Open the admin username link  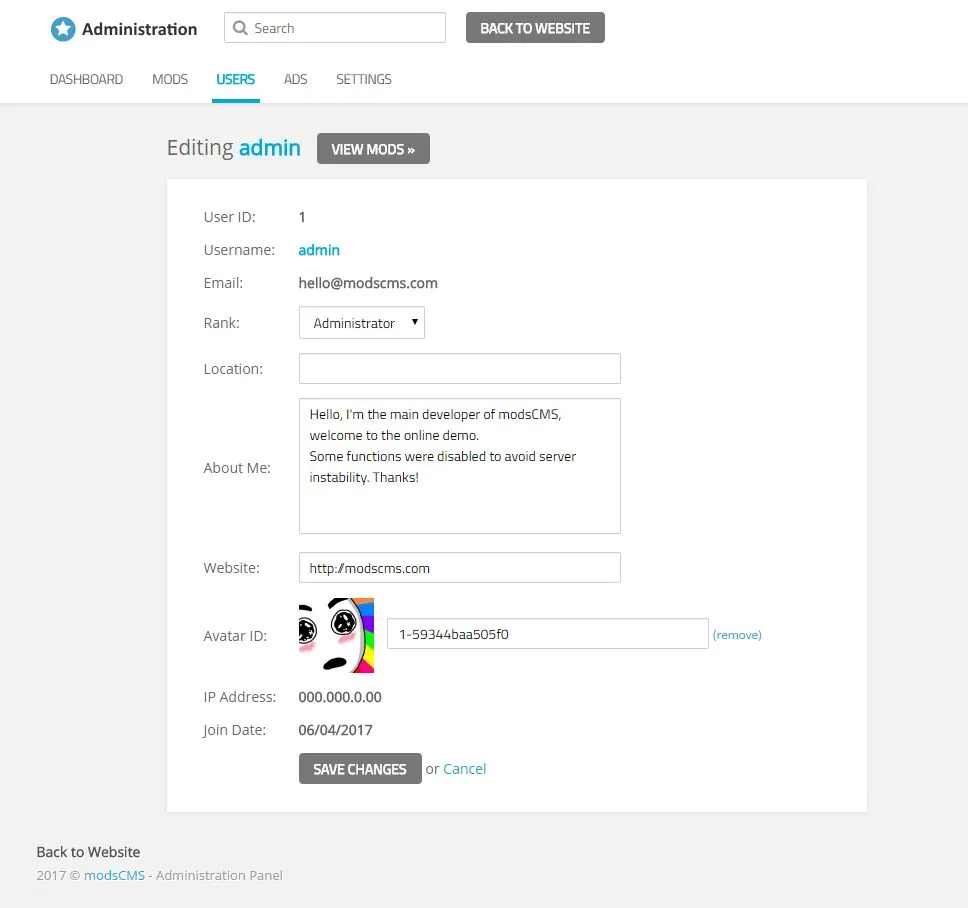(319, 250)
